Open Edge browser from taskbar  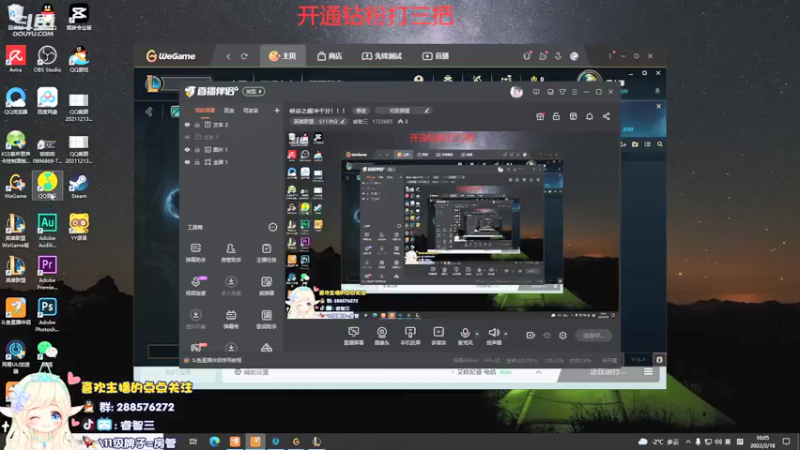point(214,441)
